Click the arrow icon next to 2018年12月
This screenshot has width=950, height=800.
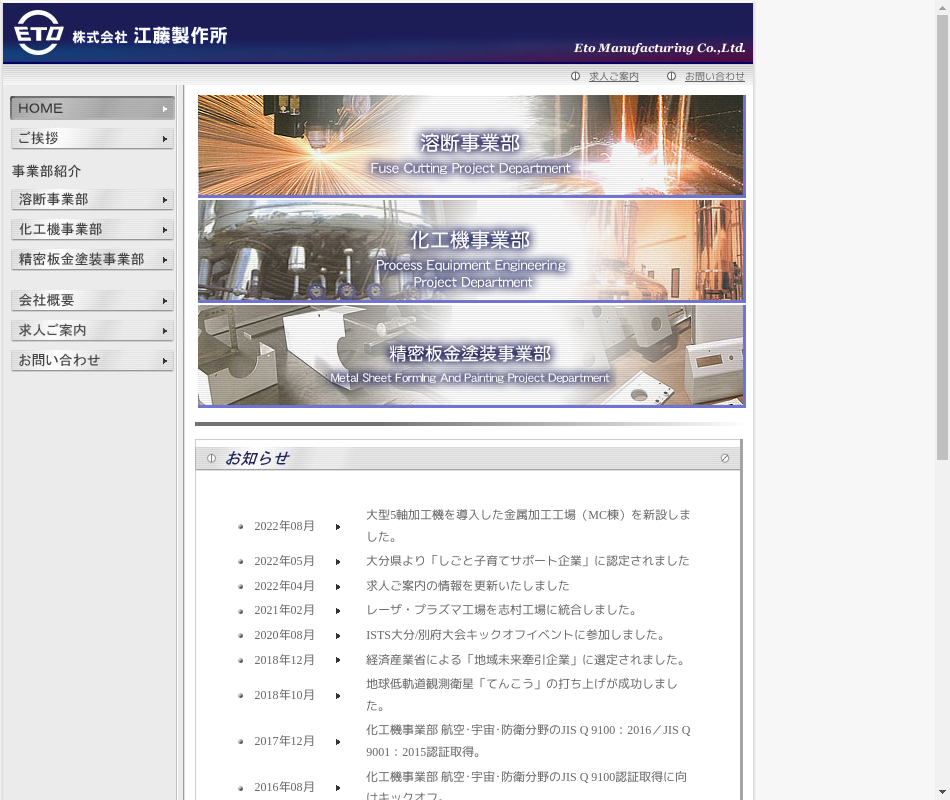pyautogui.click(x=338, y=660)
